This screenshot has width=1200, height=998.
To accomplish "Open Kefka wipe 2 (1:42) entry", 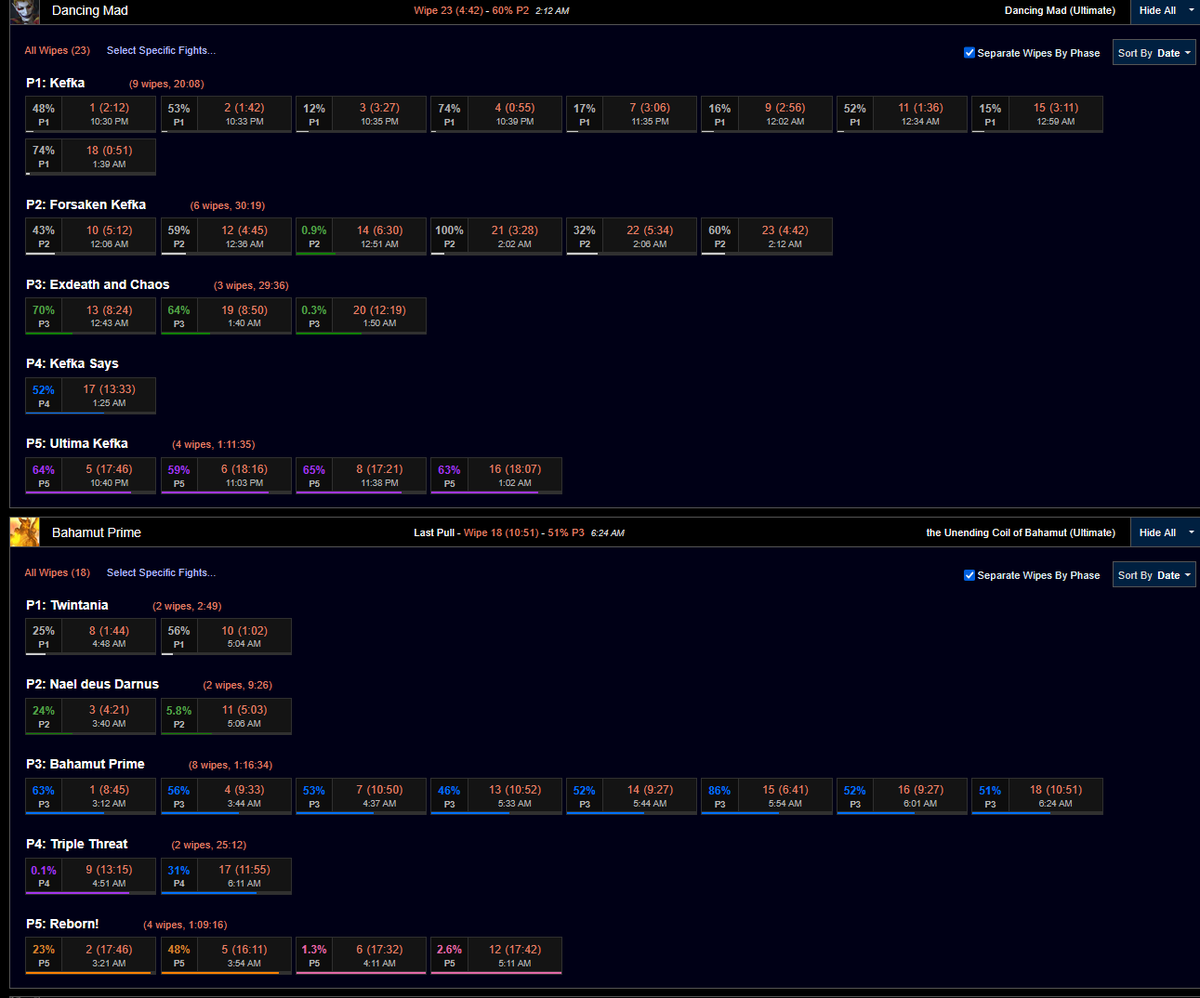I will (x=227, y=114).
